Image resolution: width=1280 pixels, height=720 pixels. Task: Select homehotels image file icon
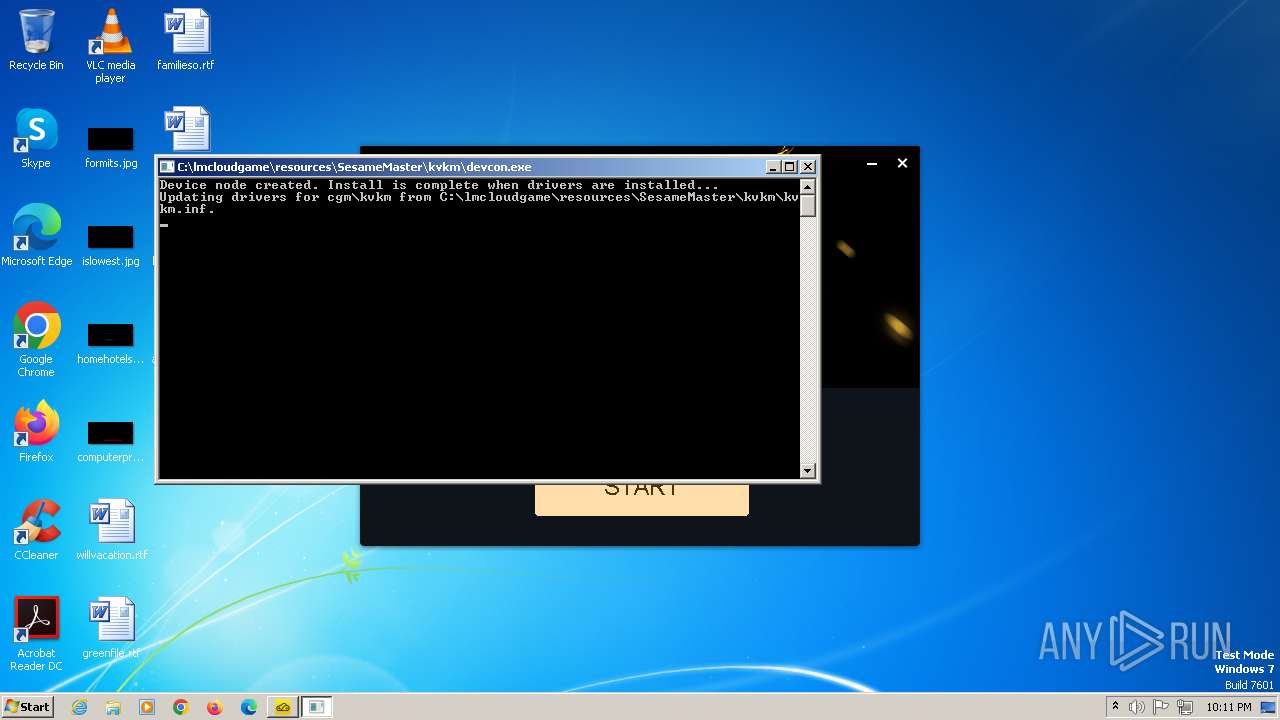tap(110, 343)
